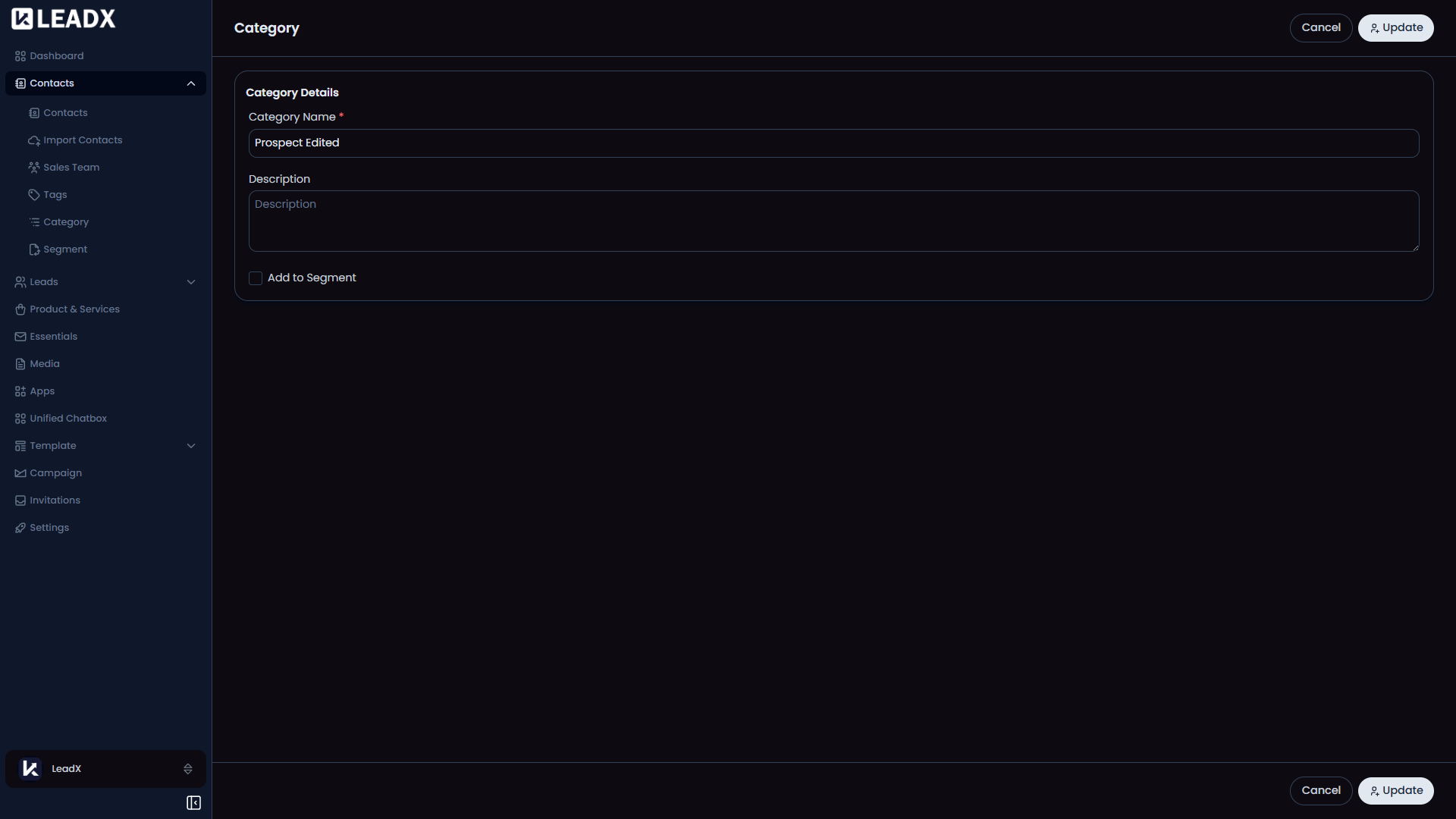
Task: Click the LEADX logo at the top
Action: 63,18
